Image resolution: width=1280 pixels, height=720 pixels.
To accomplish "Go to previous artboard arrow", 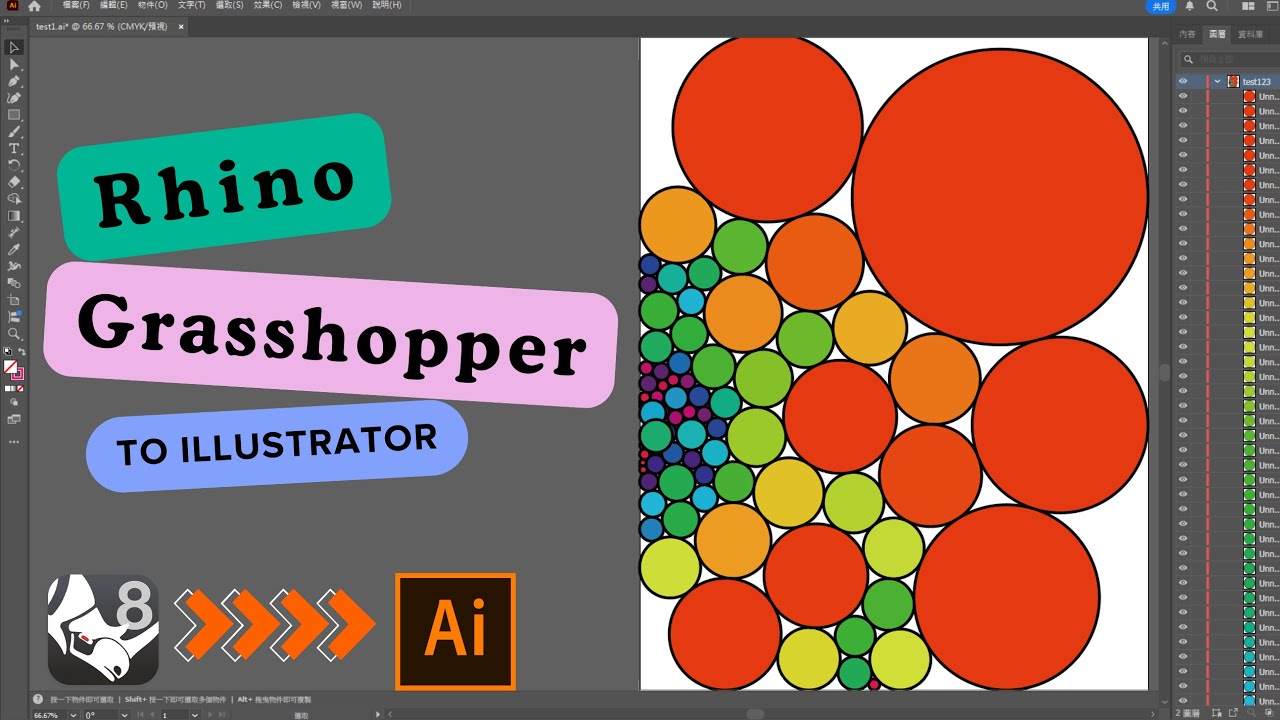I will [152, 715].
